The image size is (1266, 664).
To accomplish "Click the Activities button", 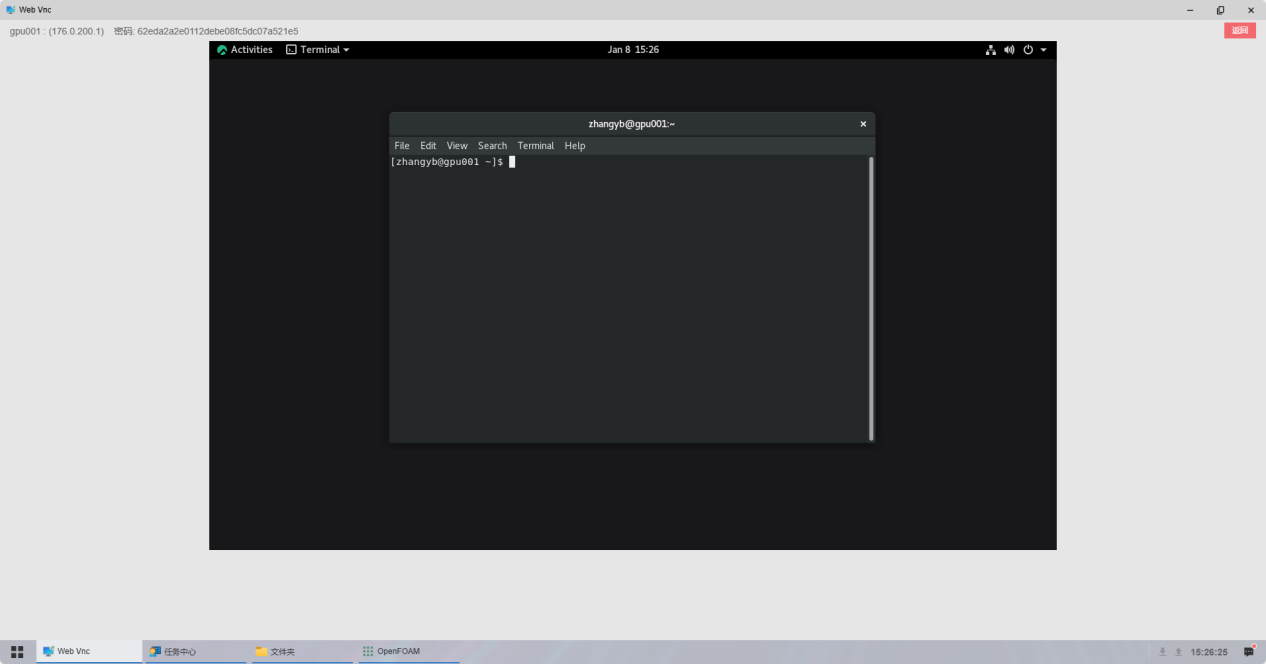I will (245, 50).
